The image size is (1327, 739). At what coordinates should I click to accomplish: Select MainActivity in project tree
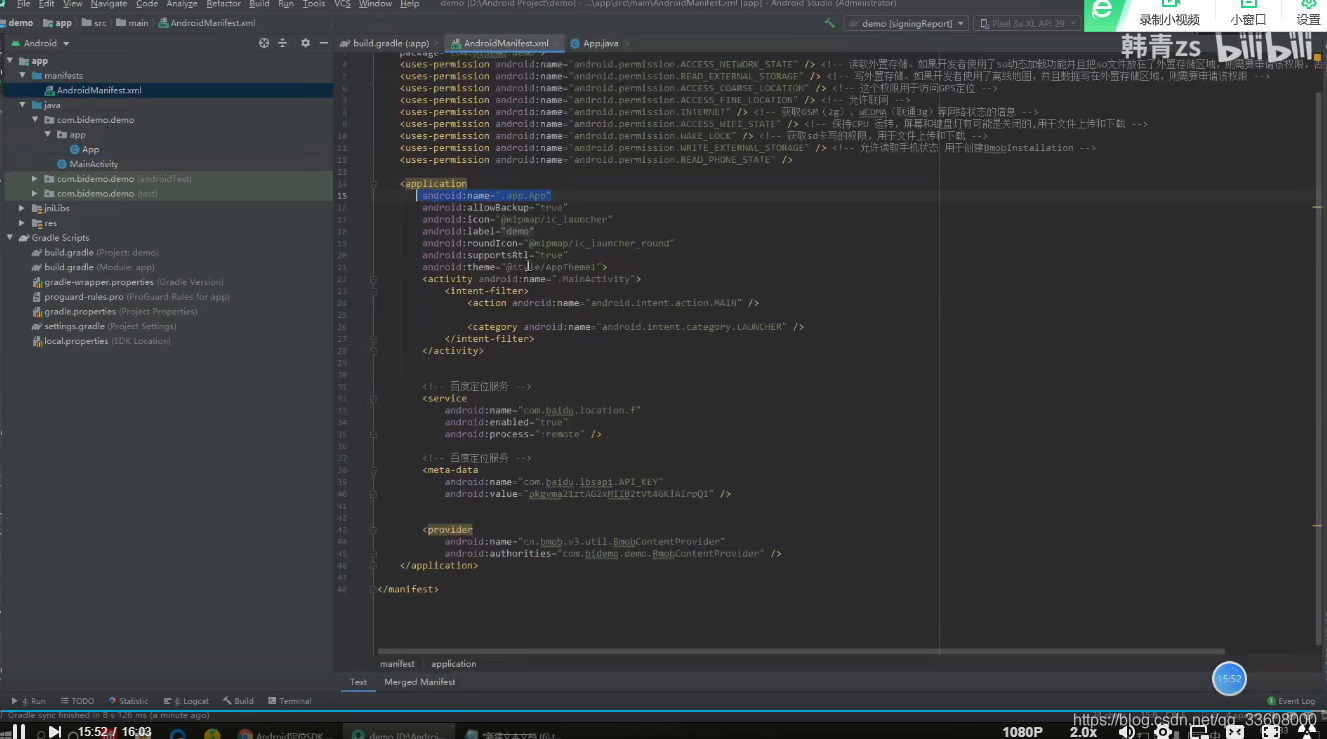tap(93, 164)
